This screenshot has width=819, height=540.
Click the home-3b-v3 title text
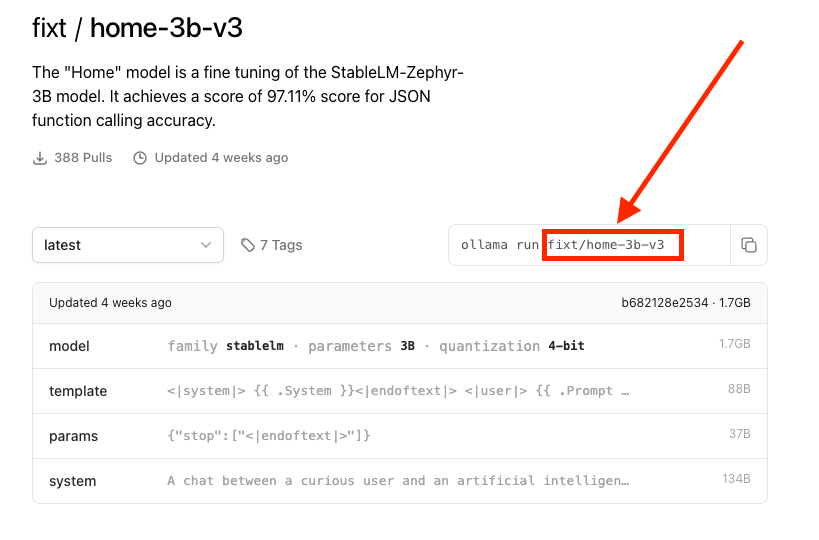click(166, 28)
